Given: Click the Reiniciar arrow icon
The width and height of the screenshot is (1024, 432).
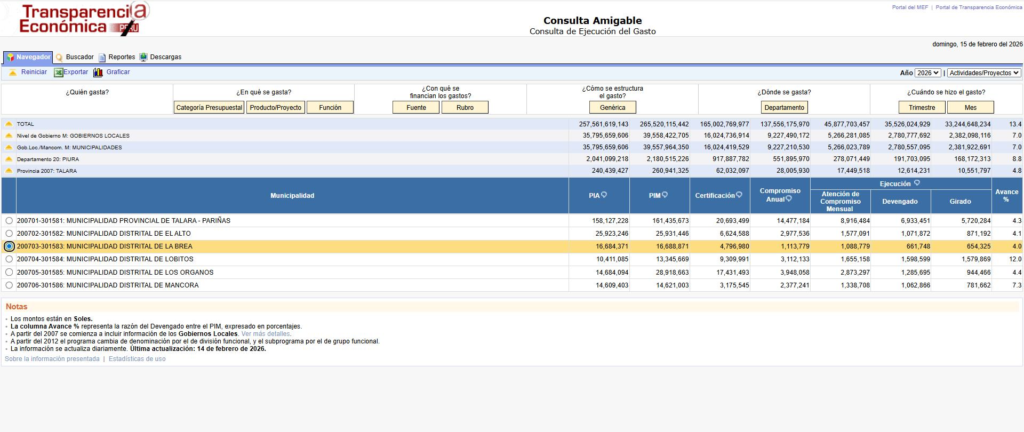Looking at the screenshot, I should 12,73.
